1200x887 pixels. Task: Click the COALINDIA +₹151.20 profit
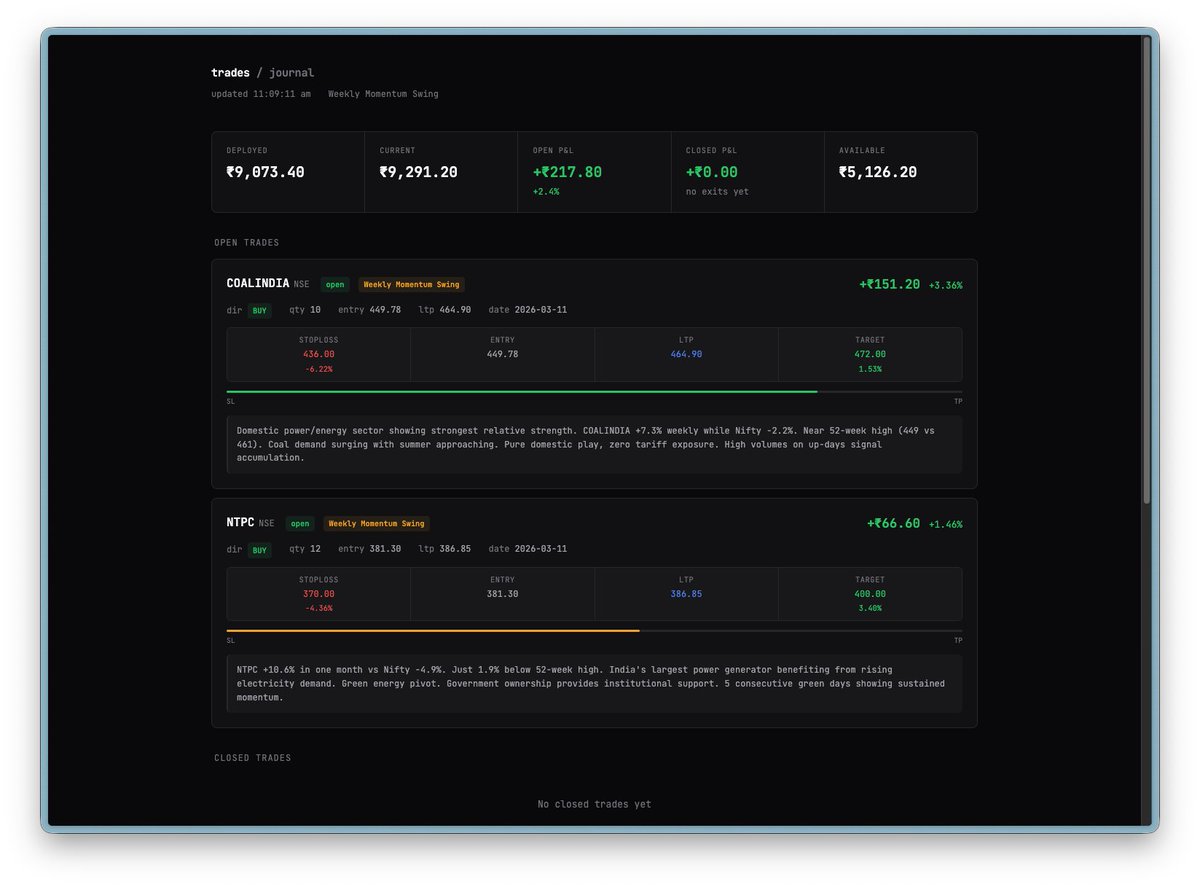(x=889, y=284)
